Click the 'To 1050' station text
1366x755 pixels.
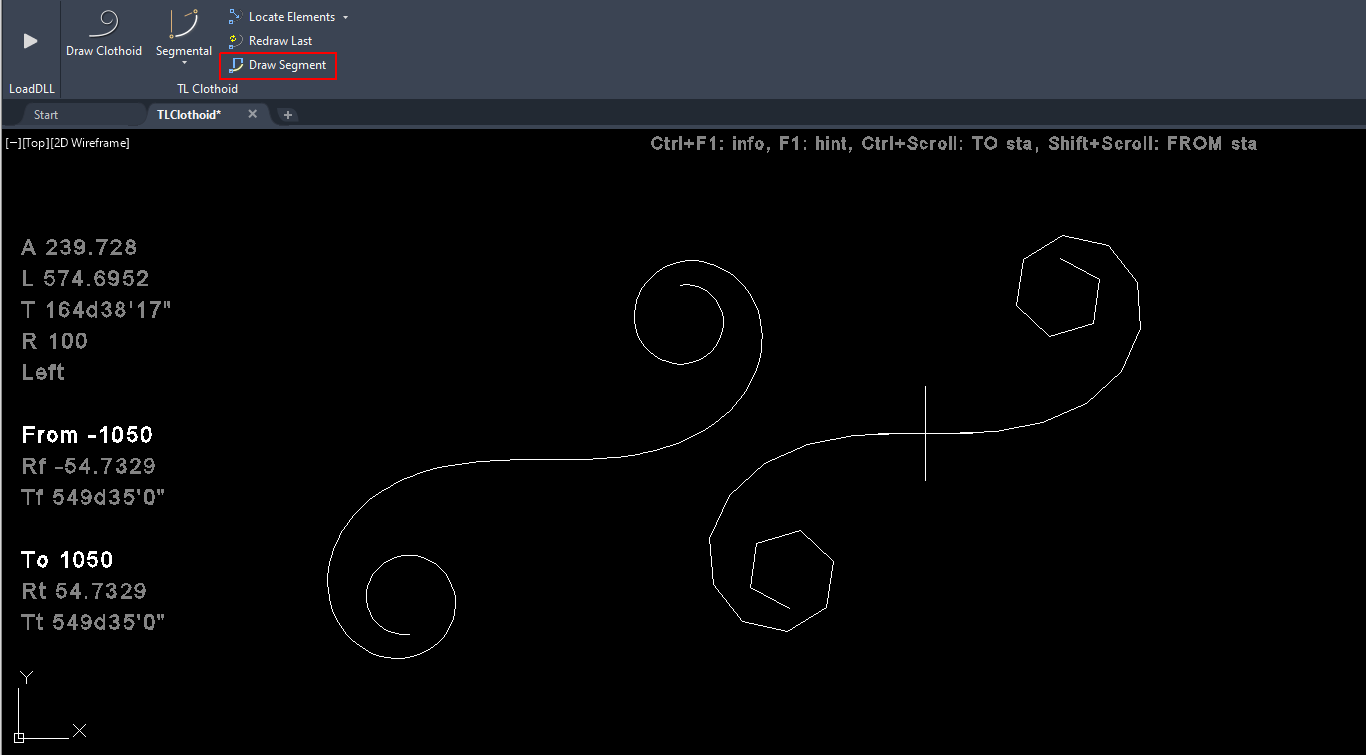[67, 560]
